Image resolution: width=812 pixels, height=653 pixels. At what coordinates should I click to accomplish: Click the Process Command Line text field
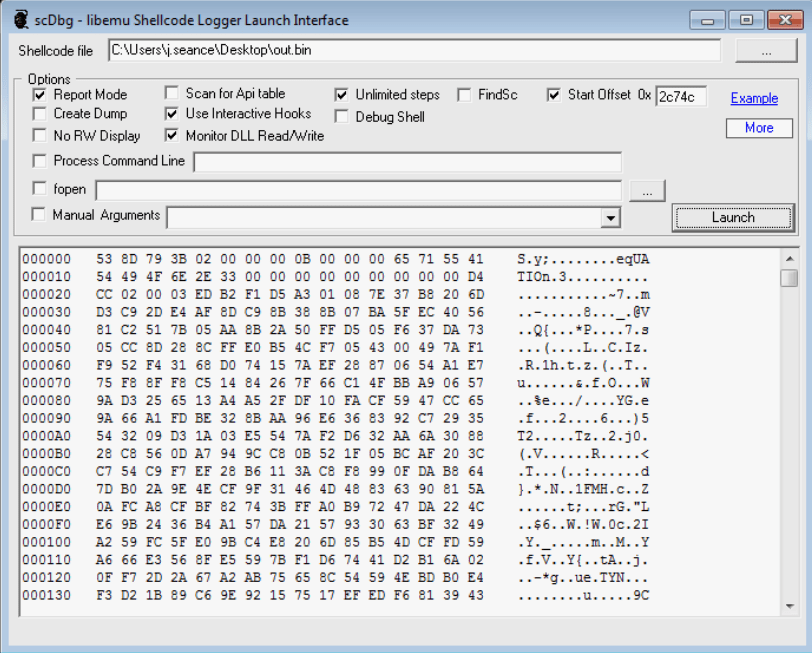coord(407,162)
